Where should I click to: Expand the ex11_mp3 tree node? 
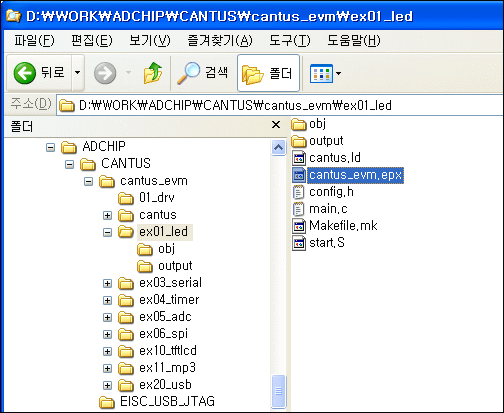107,368
